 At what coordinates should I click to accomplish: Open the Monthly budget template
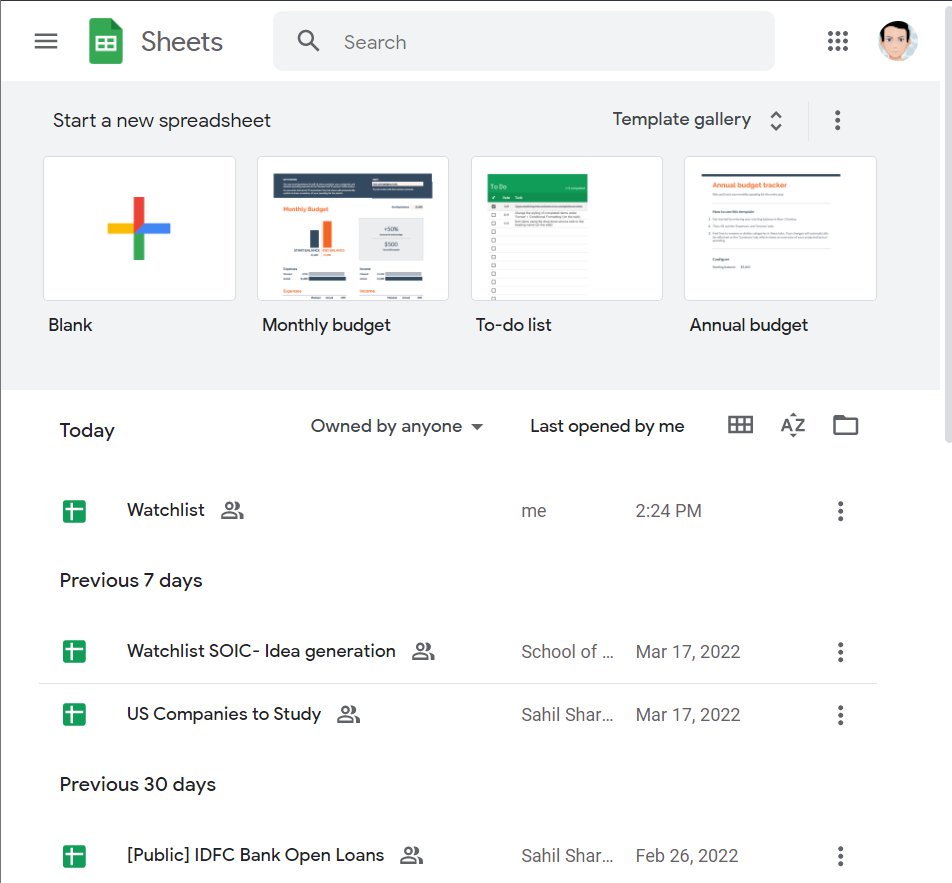click(x=353, y=228)
